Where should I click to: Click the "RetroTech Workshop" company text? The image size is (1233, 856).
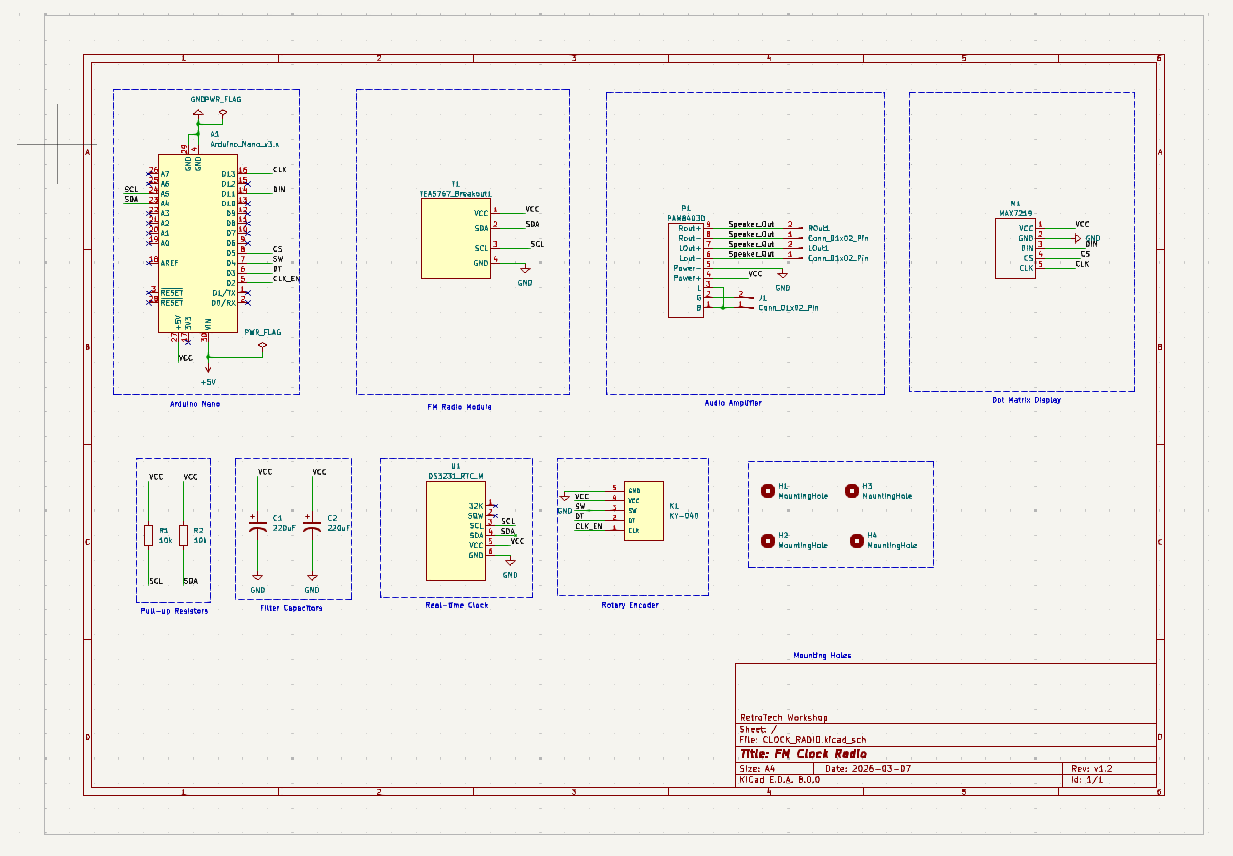[x=783, y=717]
